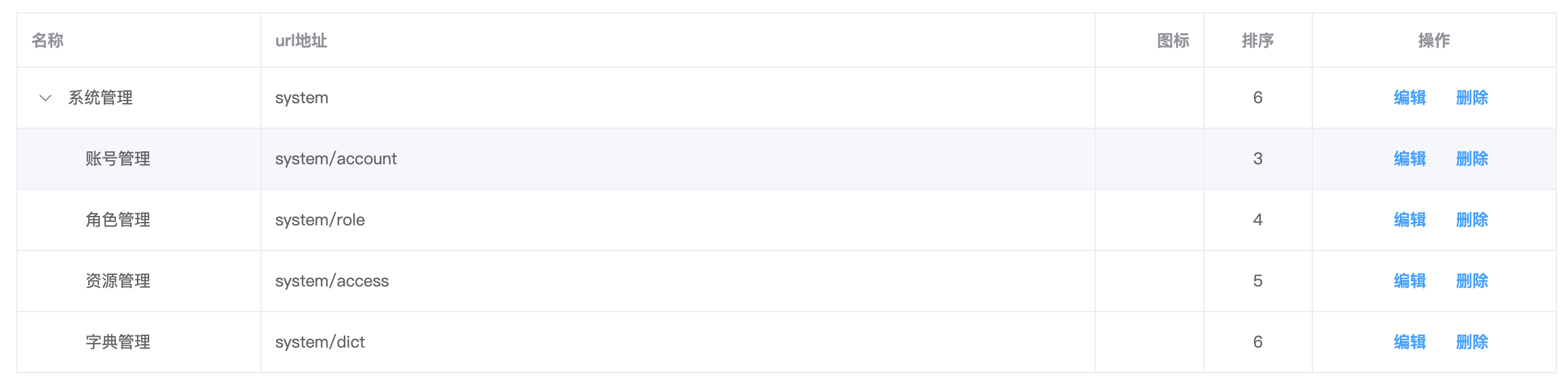1568x391 pixels.
Task: Select the 账号管理 tree item
Action: [x=118, y=159]
